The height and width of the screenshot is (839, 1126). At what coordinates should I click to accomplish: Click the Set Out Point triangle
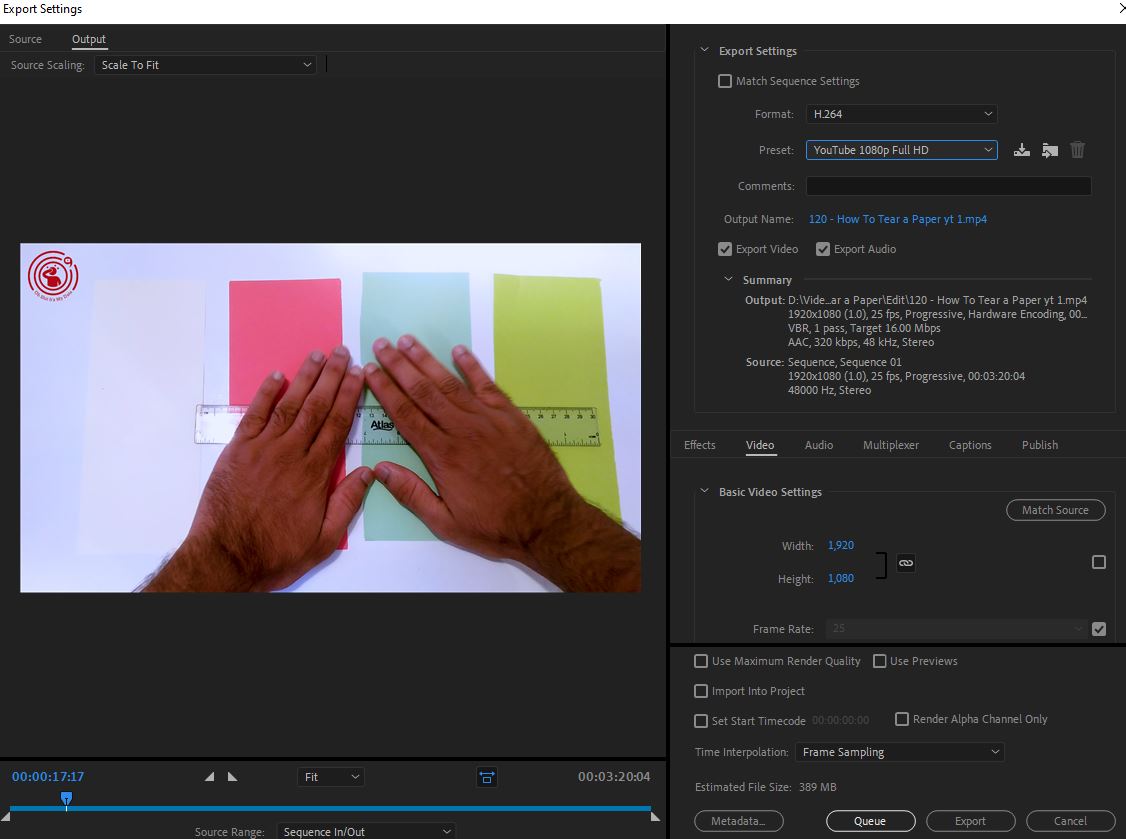(232, 777)
